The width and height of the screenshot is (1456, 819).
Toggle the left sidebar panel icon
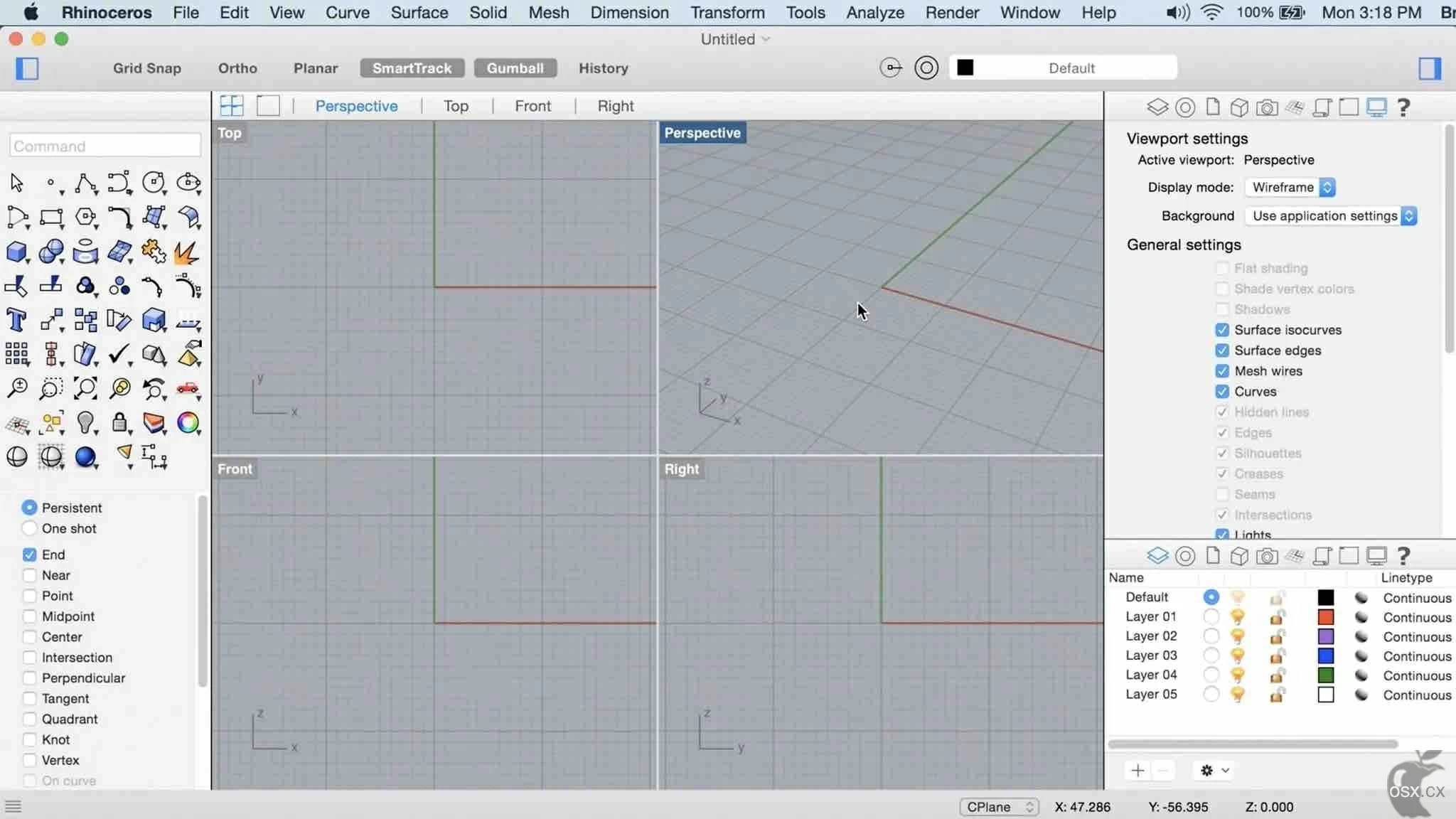(27, 68)
